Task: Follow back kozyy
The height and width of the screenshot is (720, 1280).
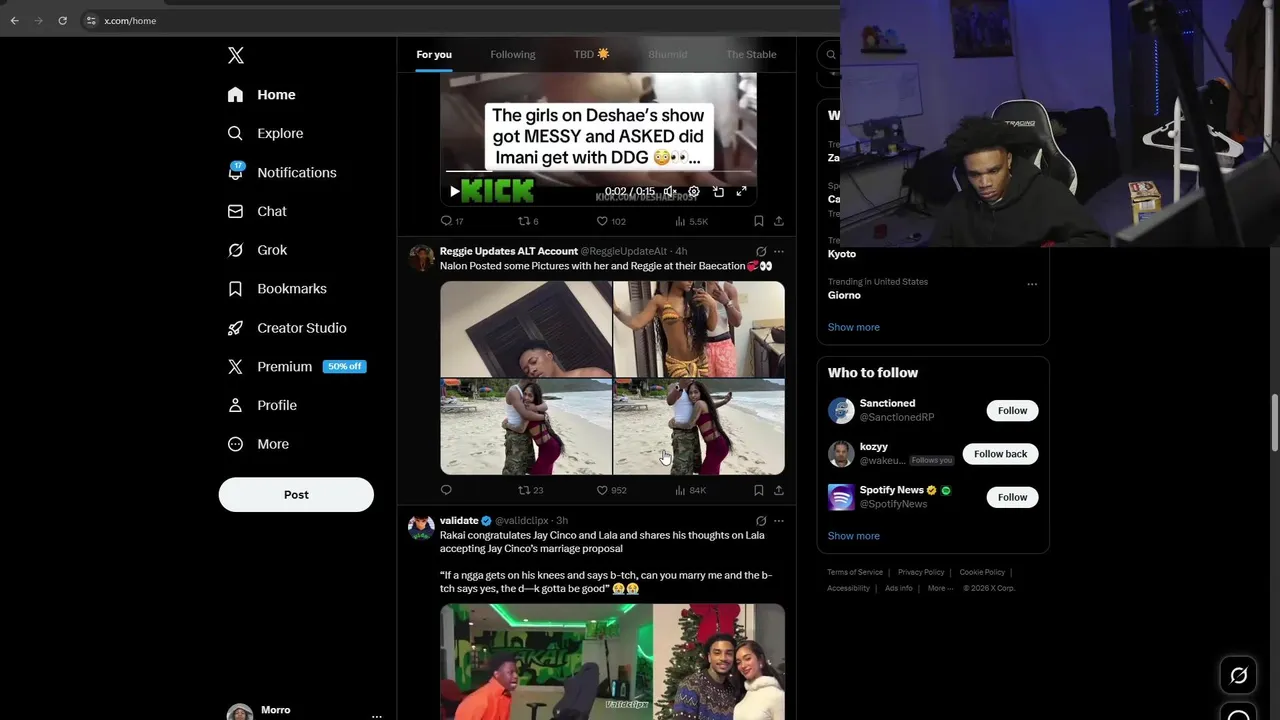Action: [x=1000, y=454]
